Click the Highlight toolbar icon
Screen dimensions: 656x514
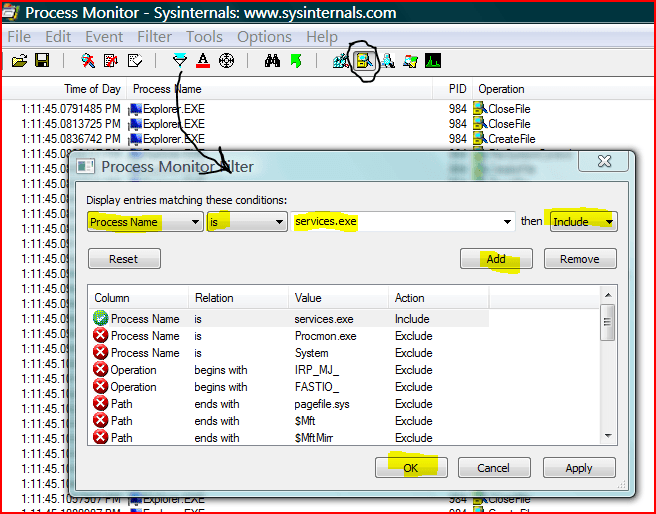[x=203, y=61]
